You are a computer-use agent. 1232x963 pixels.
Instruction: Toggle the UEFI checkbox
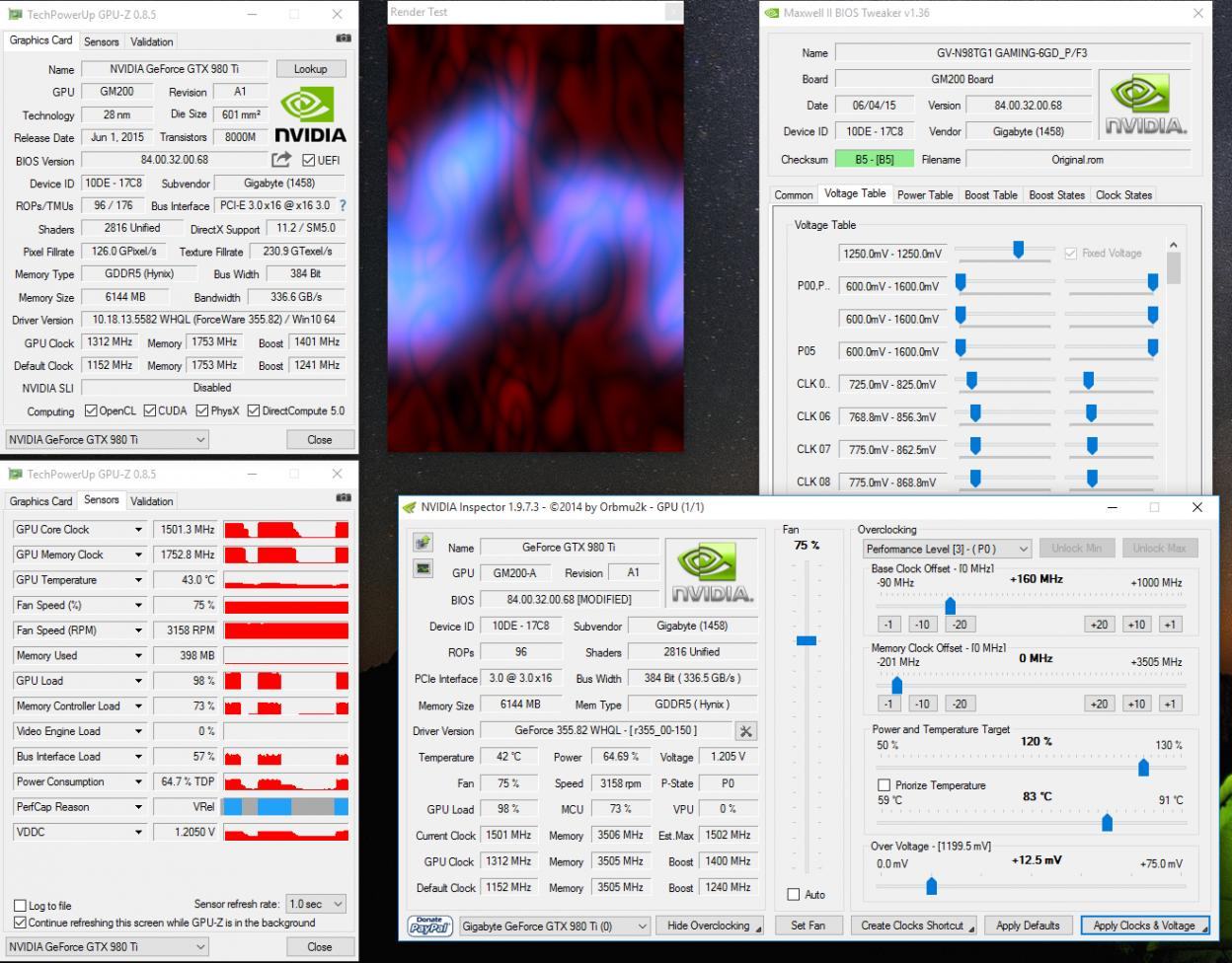[309, 160]
